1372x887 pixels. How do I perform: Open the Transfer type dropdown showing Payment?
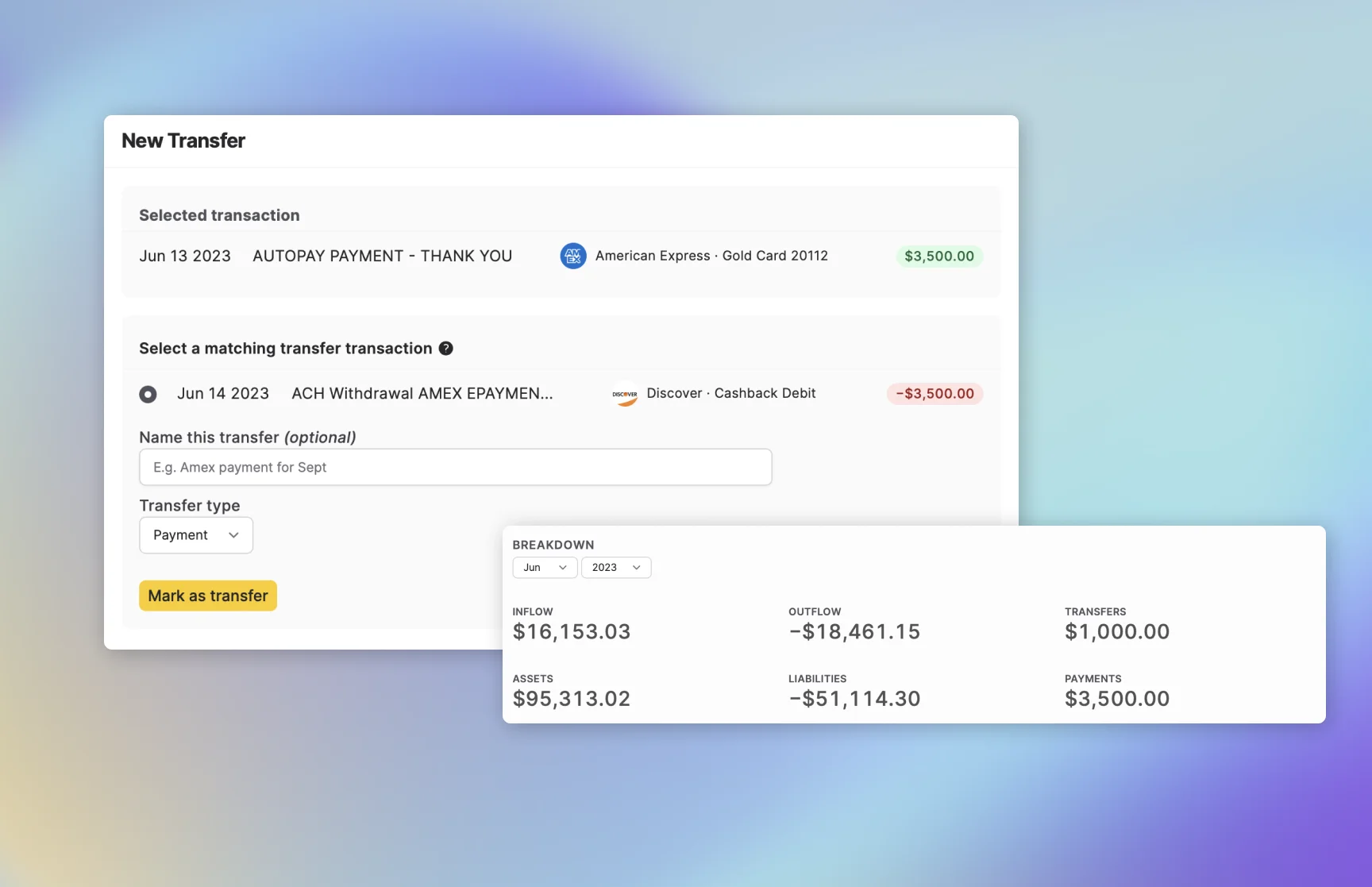tap(195, 534)
